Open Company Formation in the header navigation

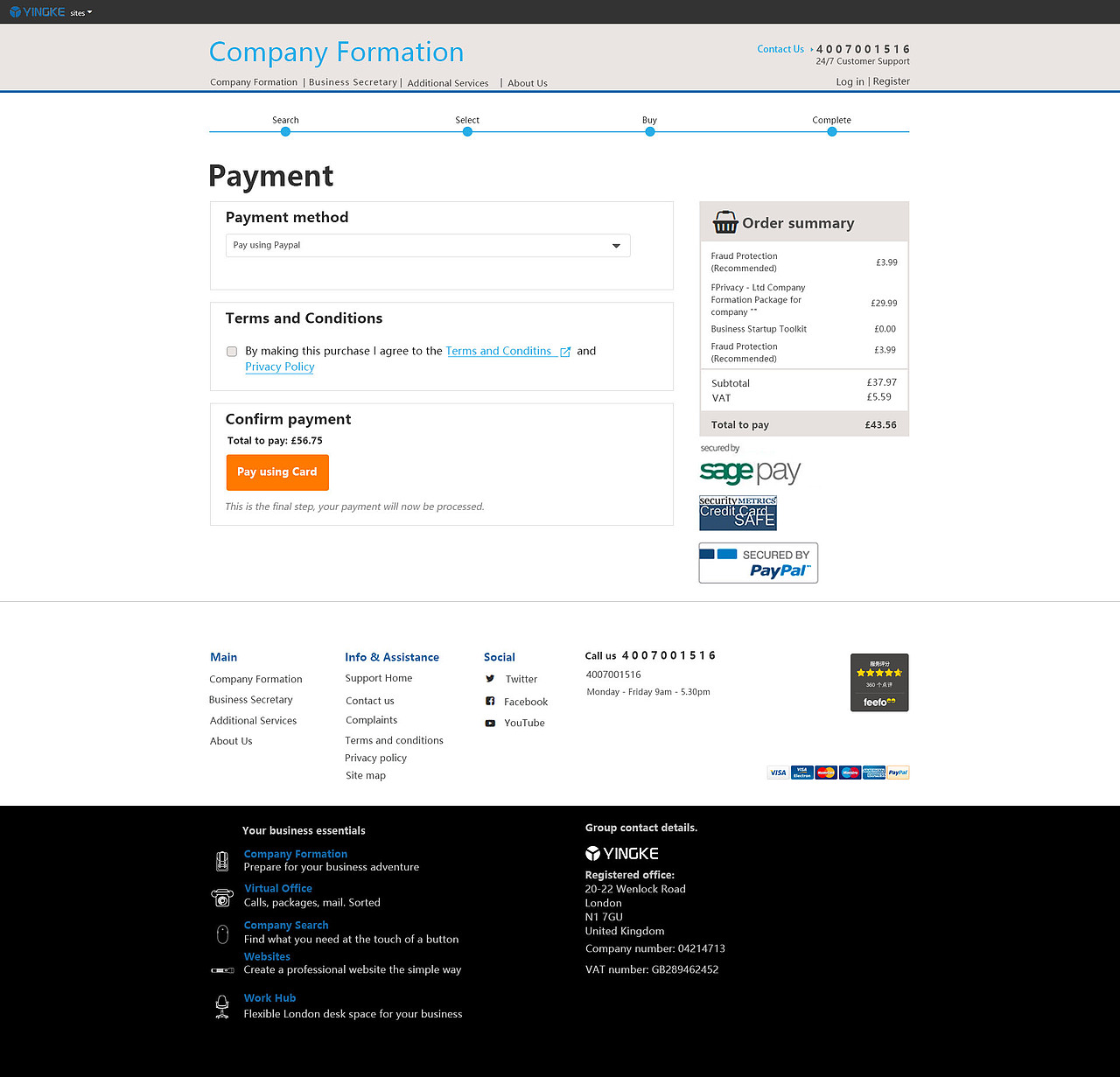coord(254,82)
